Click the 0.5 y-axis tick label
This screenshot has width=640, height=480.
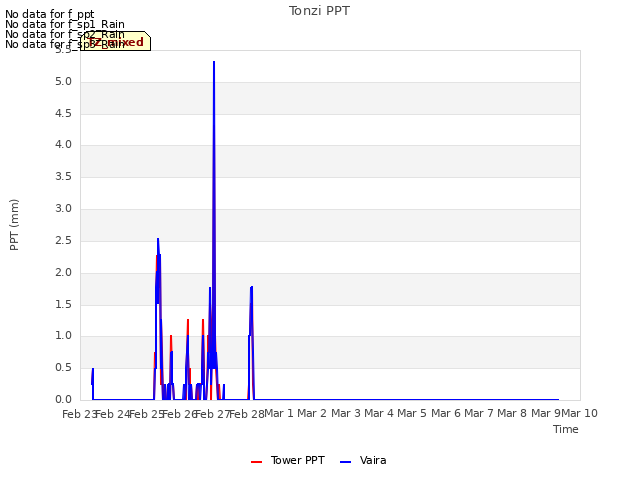click(x=63, y=367)
